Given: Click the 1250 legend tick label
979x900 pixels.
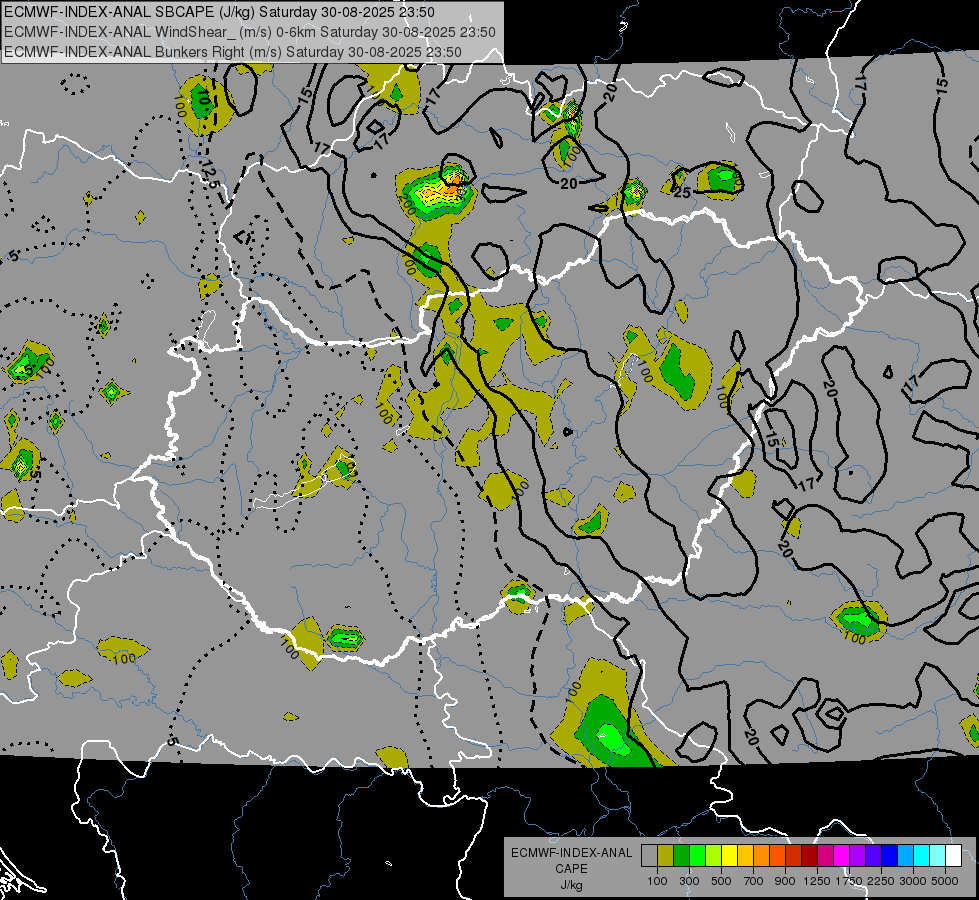Looking at the screenshot, I should (x=817, y=881).
